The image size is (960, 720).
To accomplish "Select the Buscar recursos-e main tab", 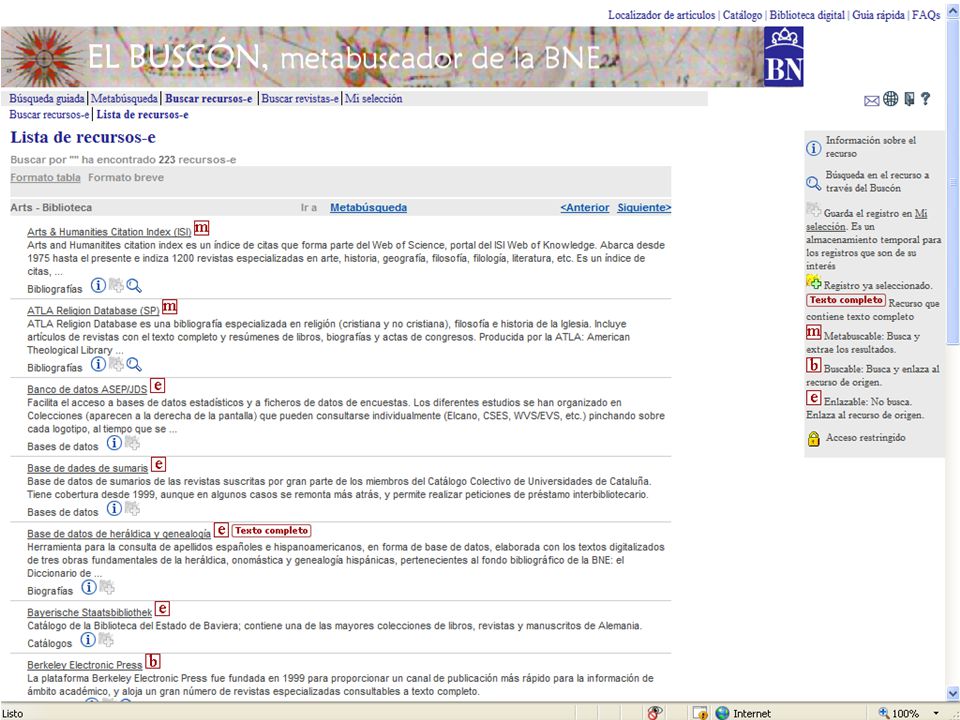I will click(x=209, y=99).
